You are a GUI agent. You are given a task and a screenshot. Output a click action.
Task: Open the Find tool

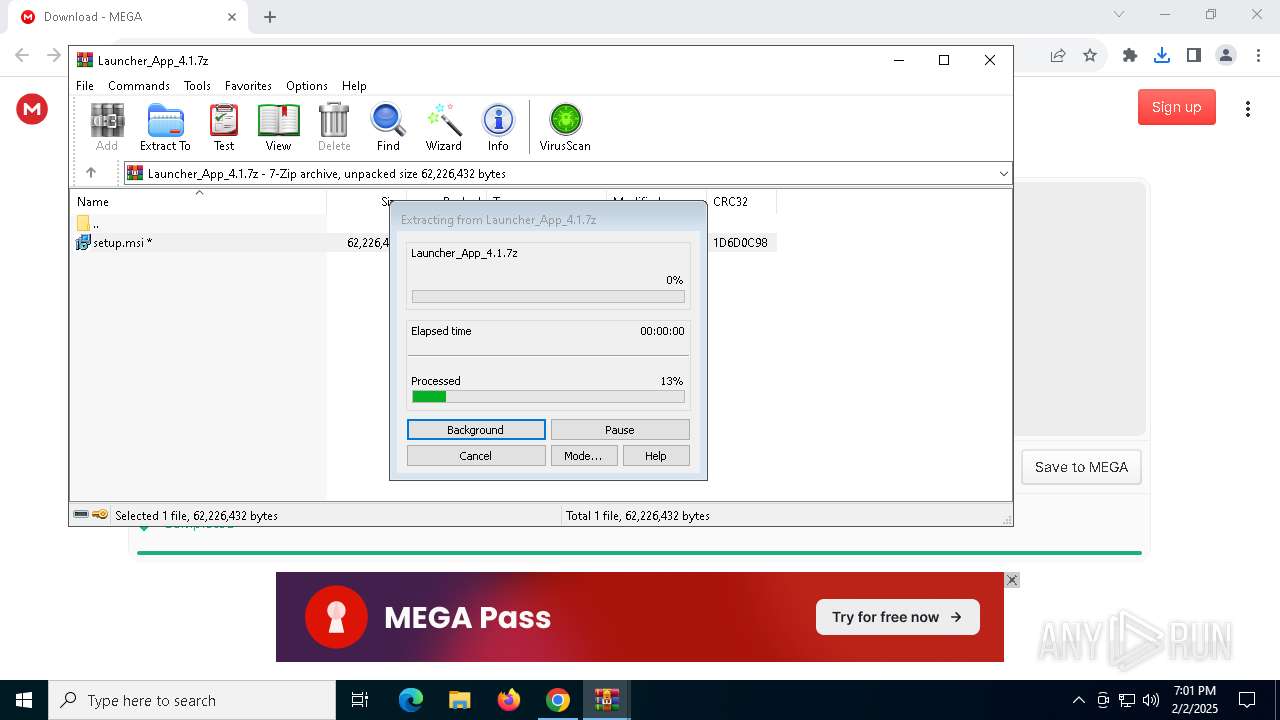pos(388,127)
